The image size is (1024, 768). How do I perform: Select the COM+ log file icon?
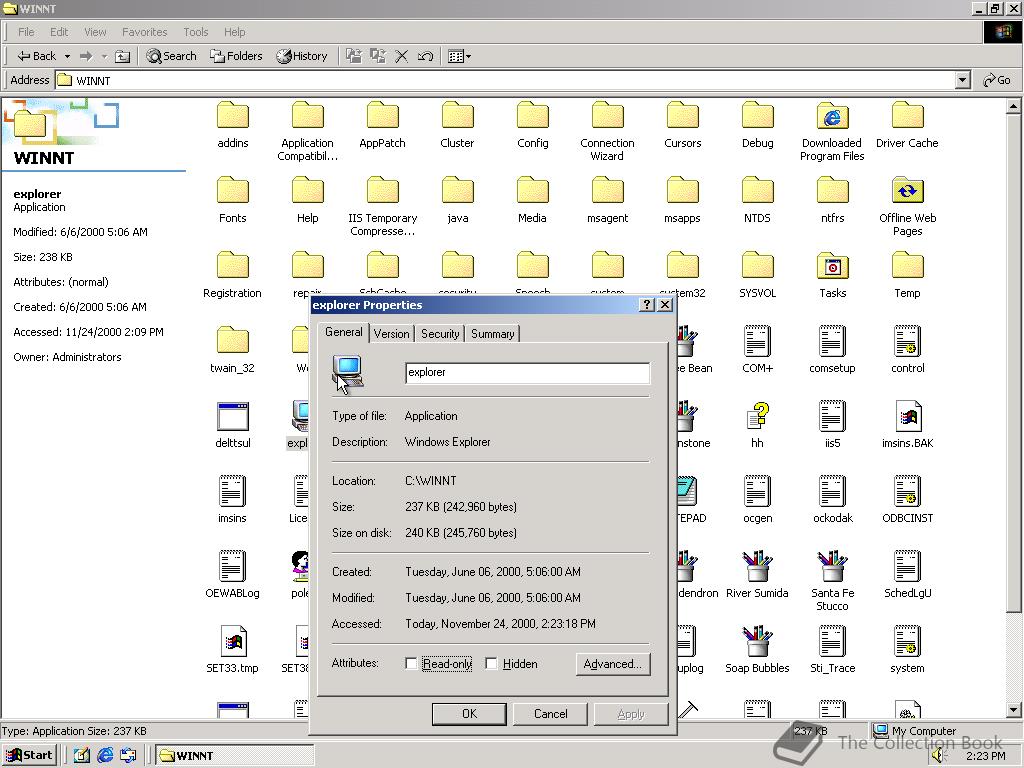(758, 341)
